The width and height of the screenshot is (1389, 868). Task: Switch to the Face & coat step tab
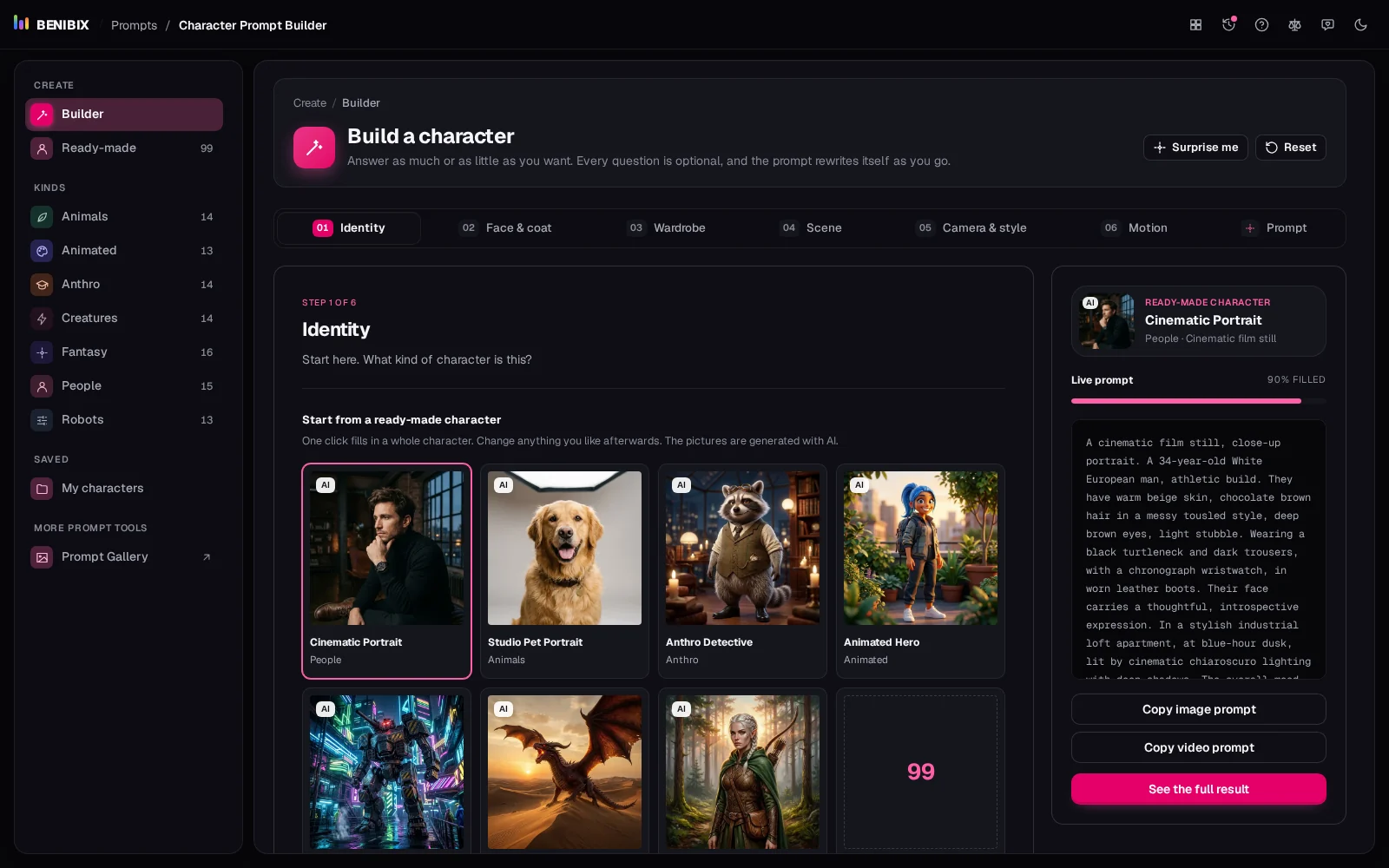[505, 228]
